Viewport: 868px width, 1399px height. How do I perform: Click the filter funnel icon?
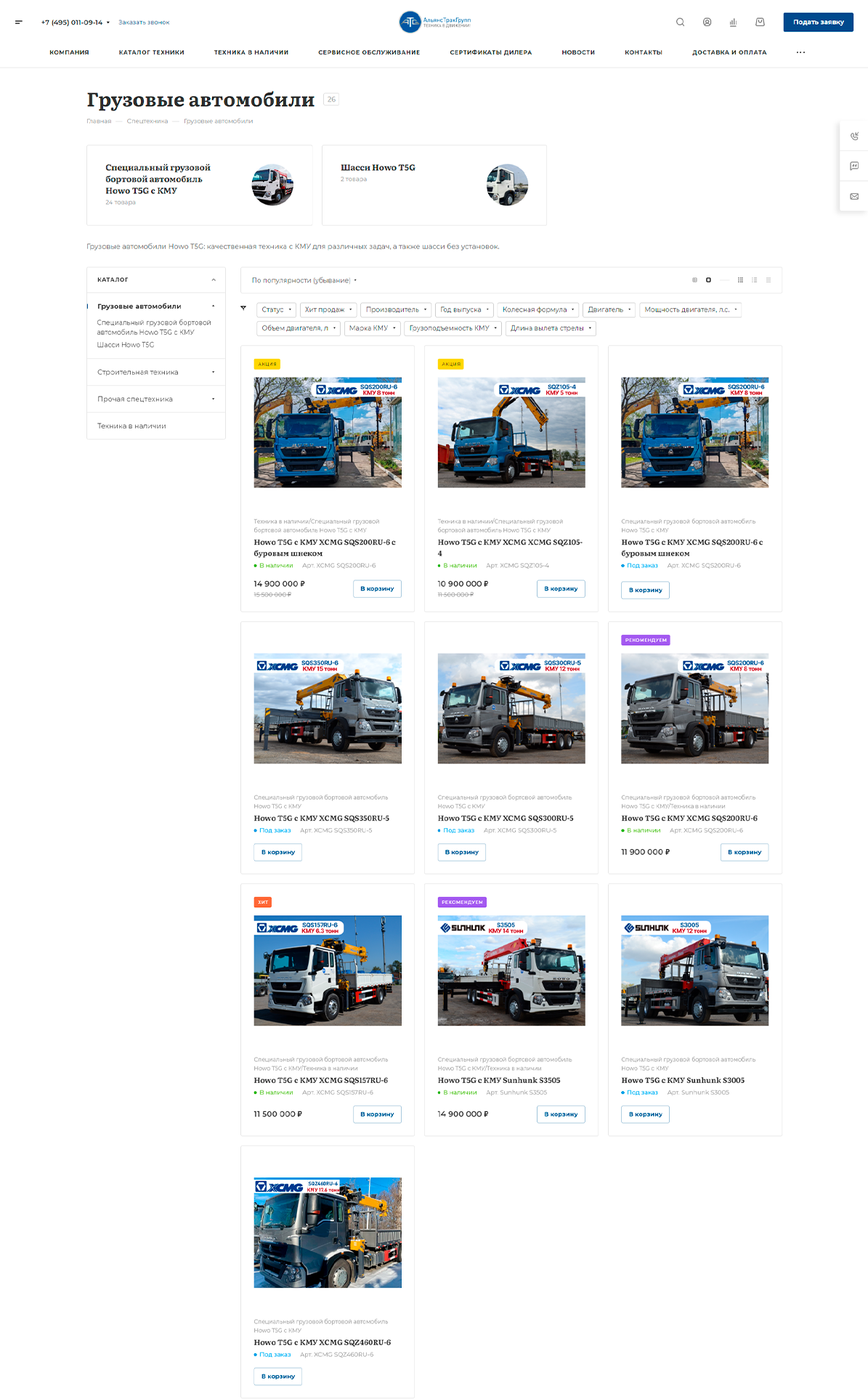tap(243, 309)
